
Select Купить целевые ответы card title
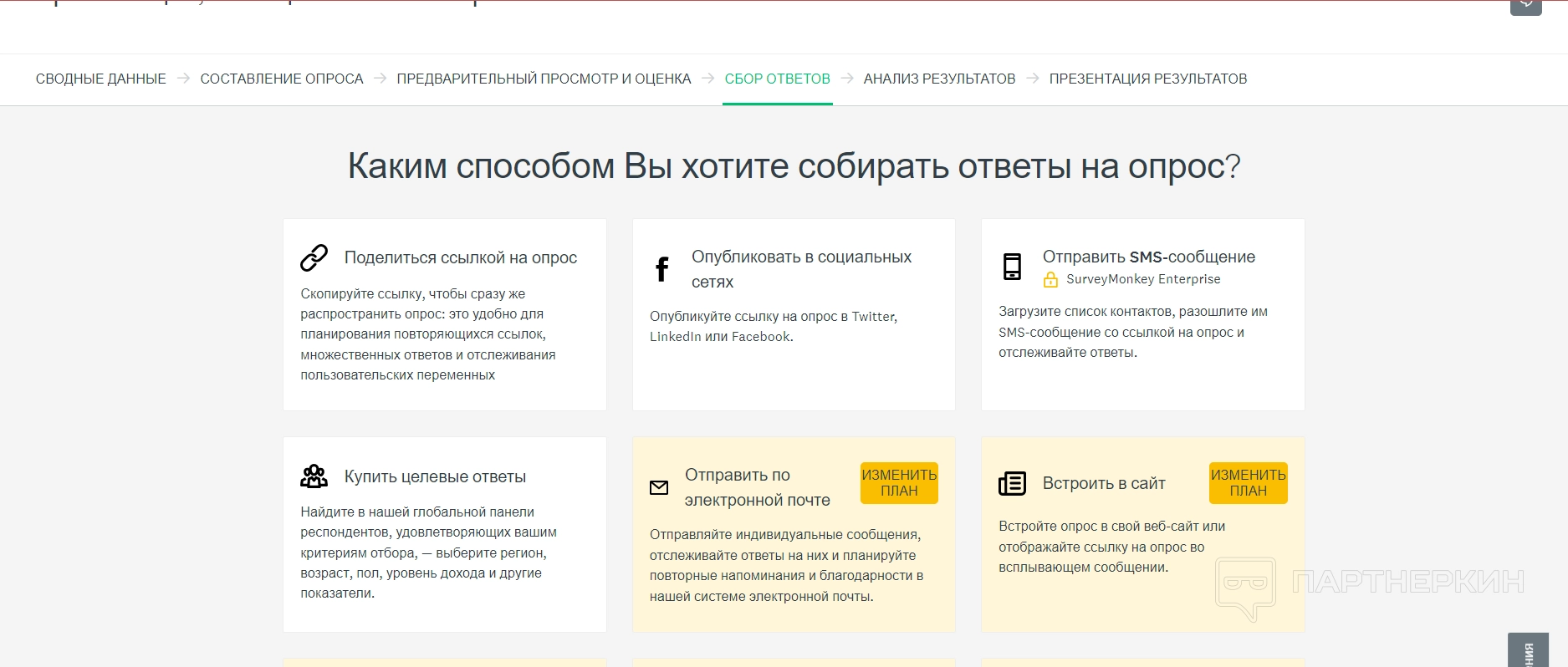pyautogui.click(x=435, y=476)
